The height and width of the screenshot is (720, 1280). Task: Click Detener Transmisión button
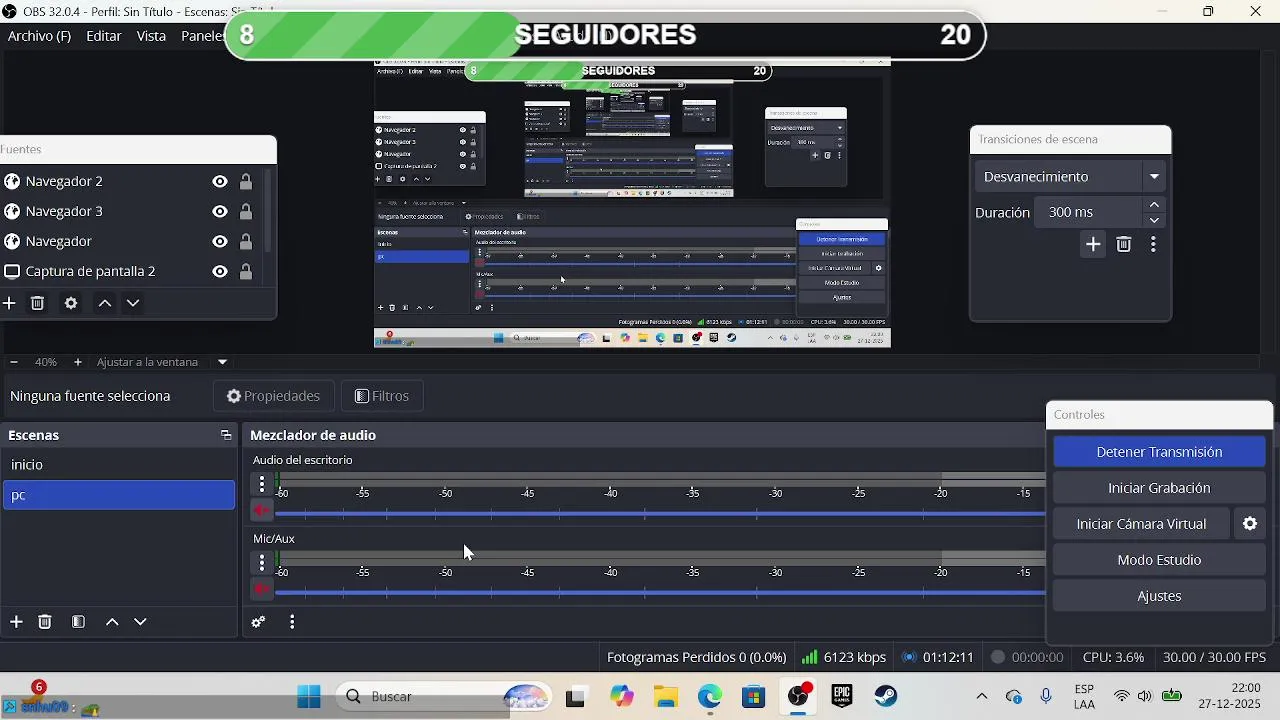(x=1159, y=452)
